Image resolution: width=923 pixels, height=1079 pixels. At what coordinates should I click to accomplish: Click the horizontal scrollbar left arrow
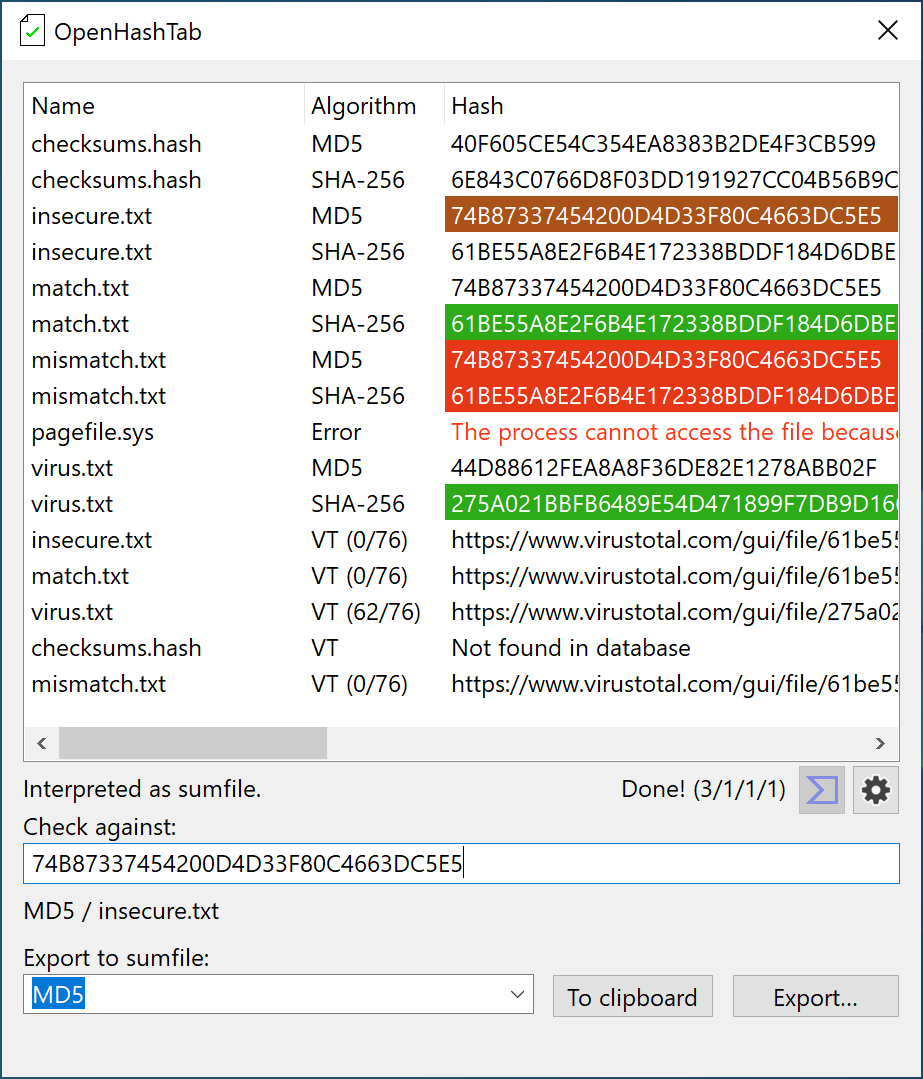coord(41,743)
